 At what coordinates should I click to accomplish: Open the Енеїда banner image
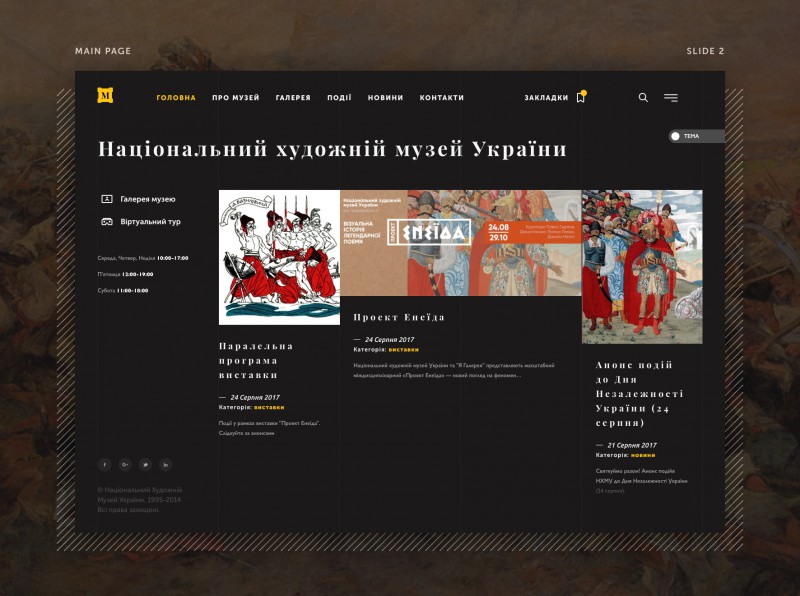(461, 243)
